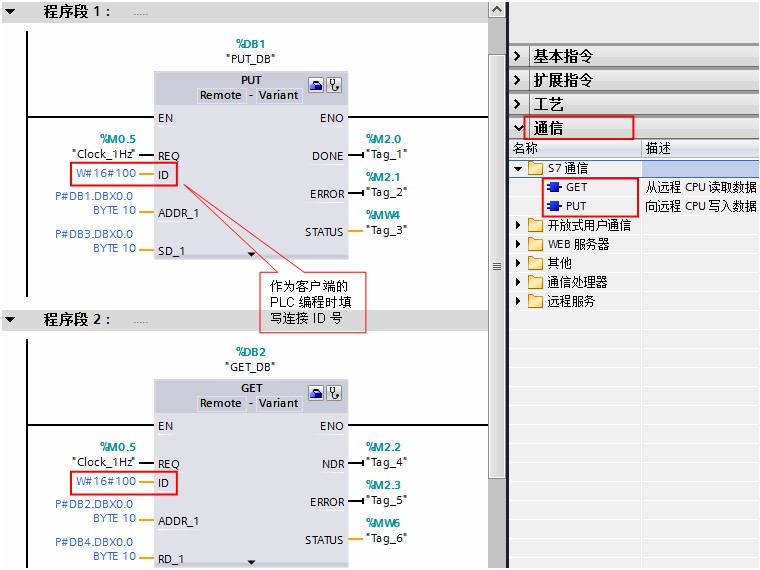Expand more parameters arrow on PUT block
The width and height of the screenshot is (760, 570).
pos(251,254)
